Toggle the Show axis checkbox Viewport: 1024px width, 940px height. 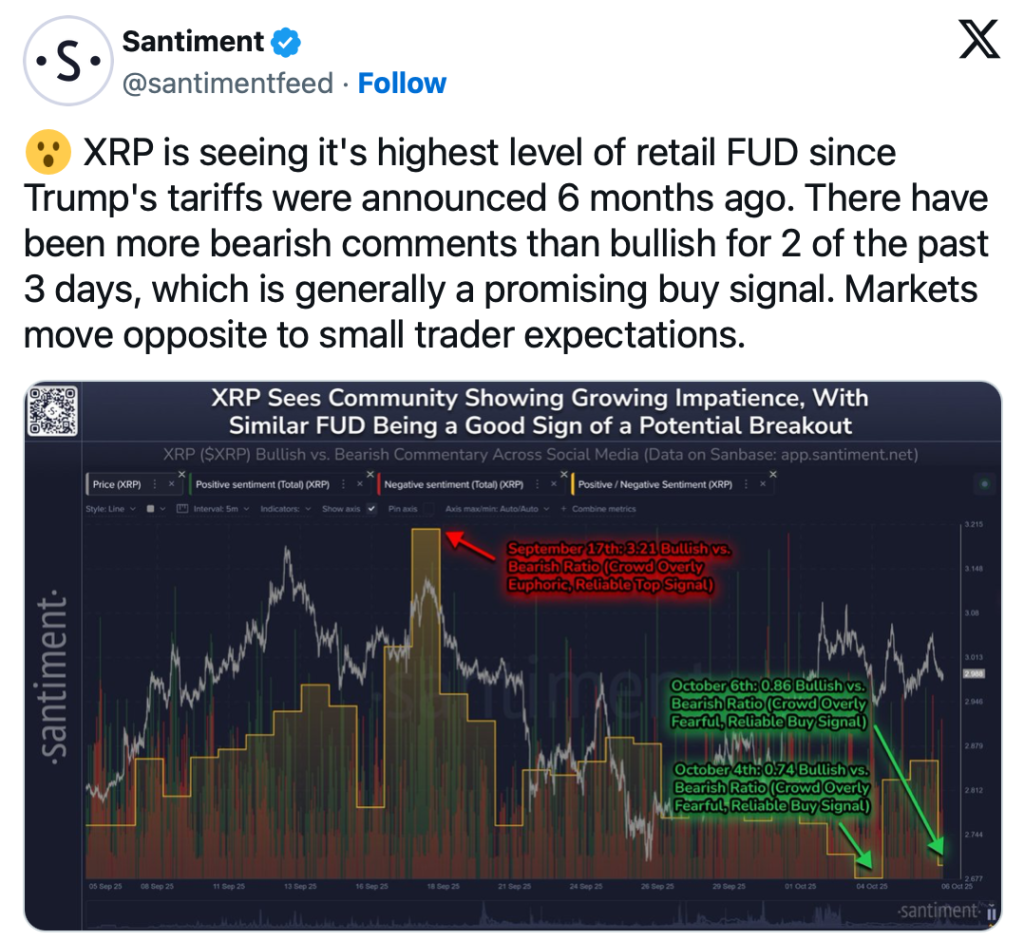click(372, 509)
